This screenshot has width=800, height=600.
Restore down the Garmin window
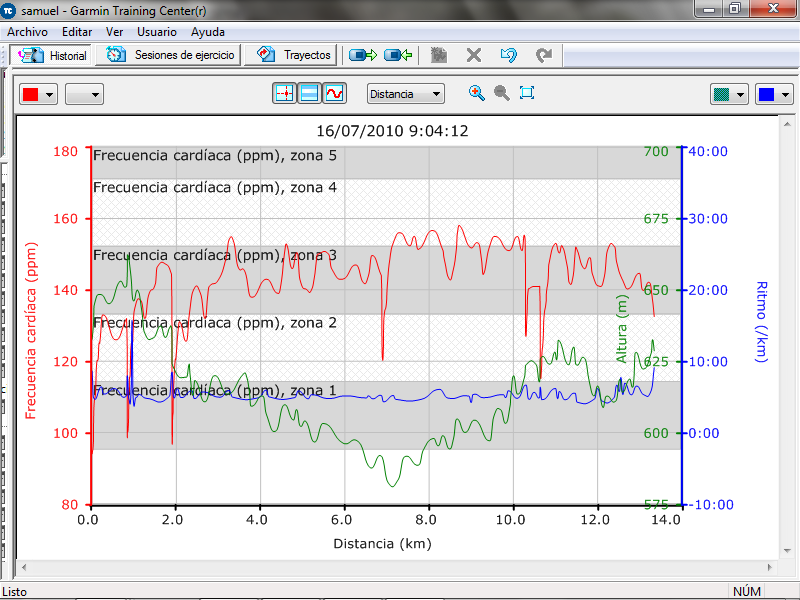pyautogui.click(x=735, y=9)
